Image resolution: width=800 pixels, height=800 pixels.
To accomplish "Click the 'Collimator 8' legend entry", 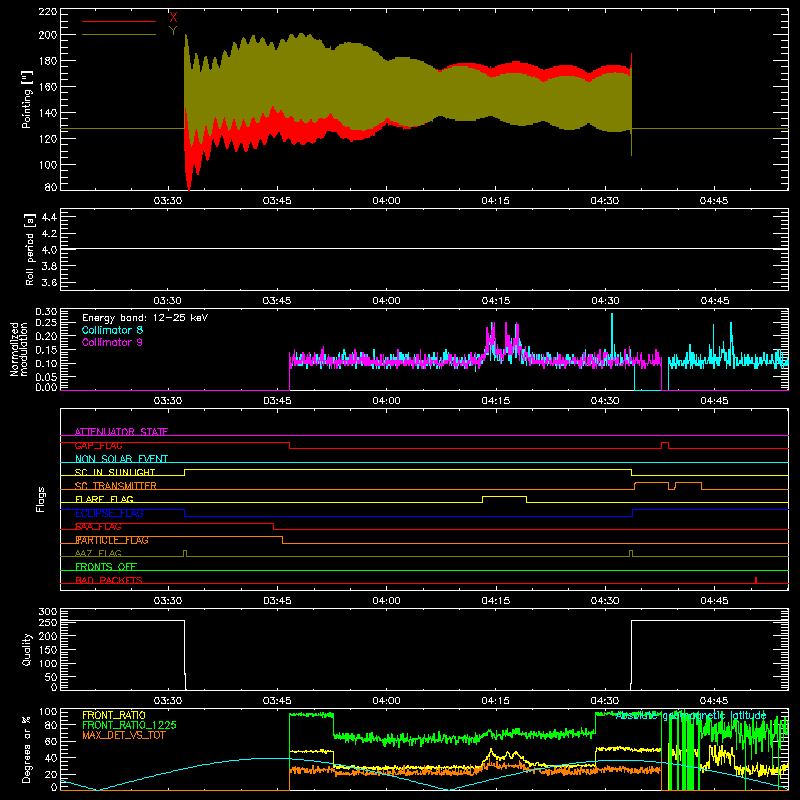I will point(112,330).
